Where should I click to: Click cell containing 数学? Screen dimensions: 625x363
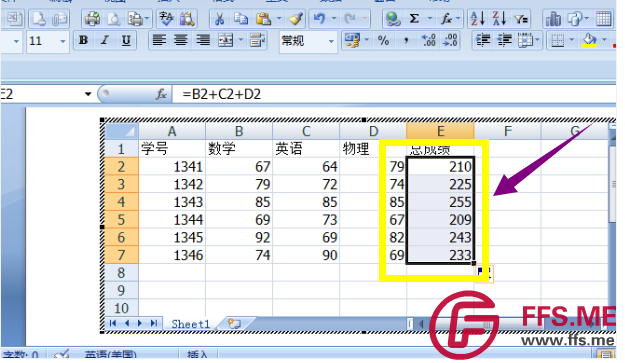click(239, 149)
